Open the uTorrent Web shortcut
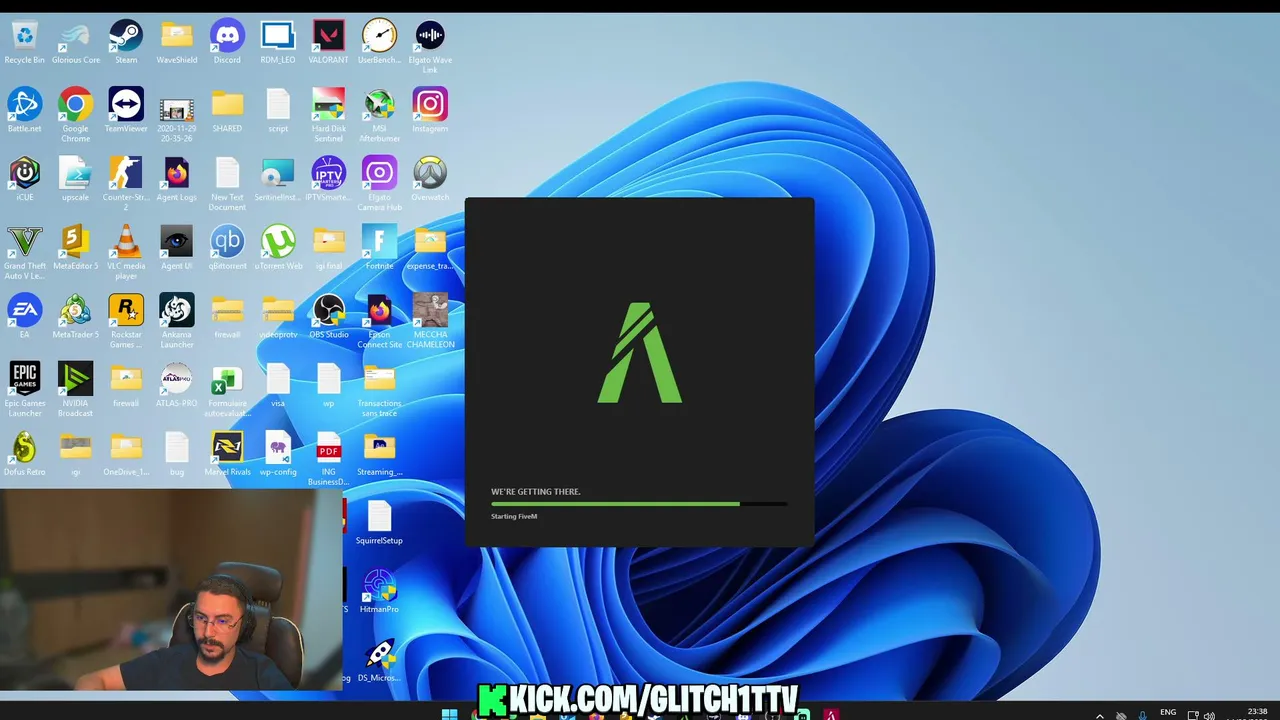Image resolution: width=1280 pixels, height=720 pixels. pos(278,242)
